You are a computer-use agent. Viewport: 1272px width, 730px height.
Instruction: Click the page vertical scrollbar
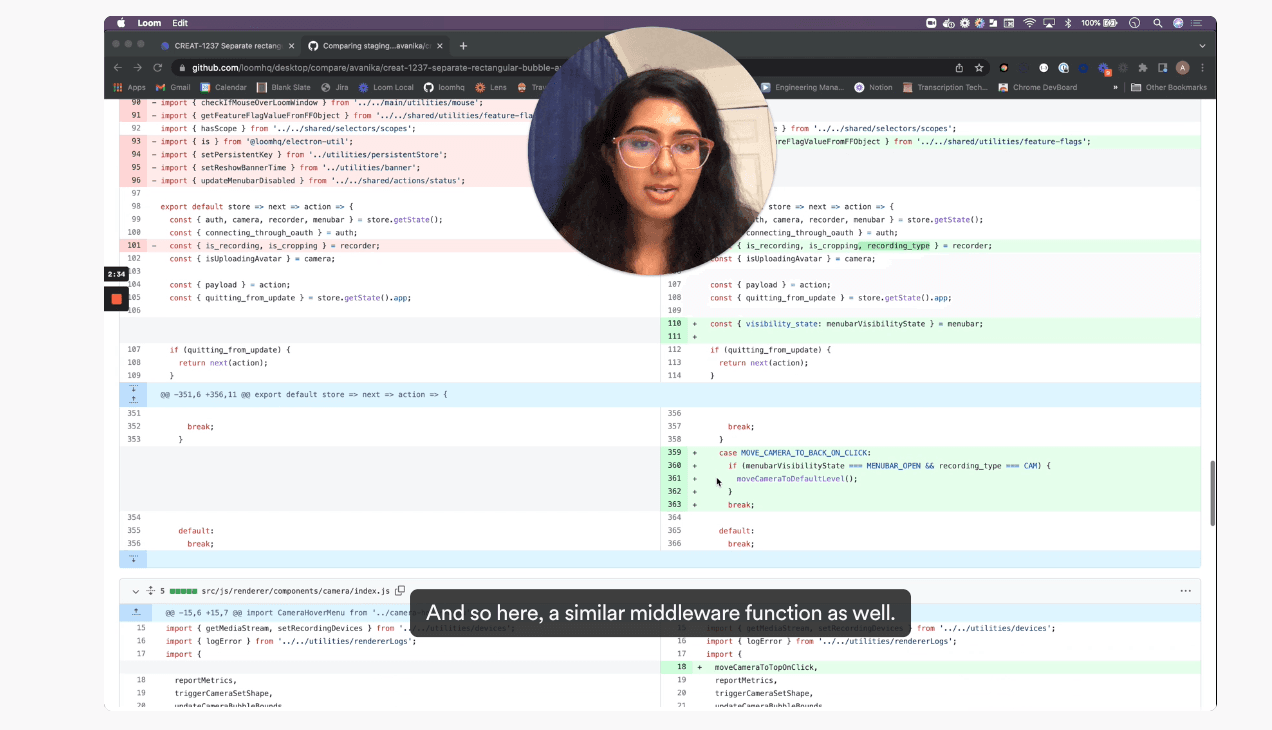click(x=1212, y=495)
